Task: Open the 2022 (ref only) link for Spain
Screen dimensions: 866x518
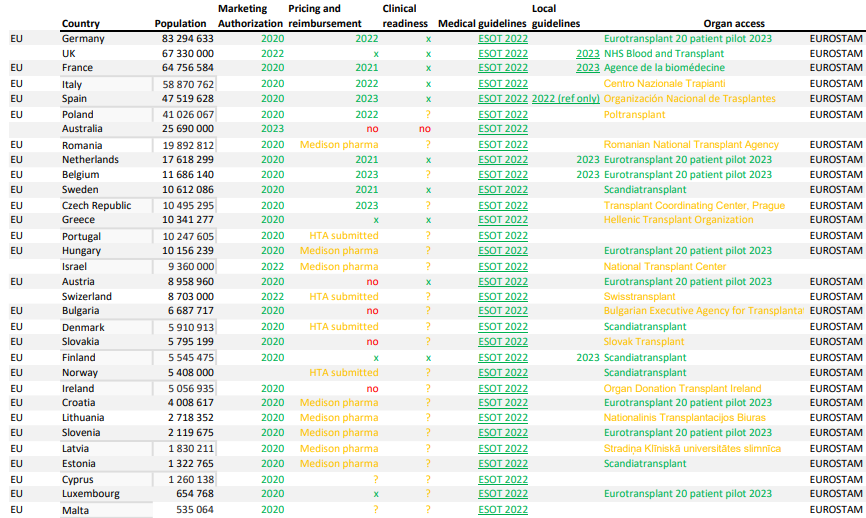Action: tap(566, 99)
